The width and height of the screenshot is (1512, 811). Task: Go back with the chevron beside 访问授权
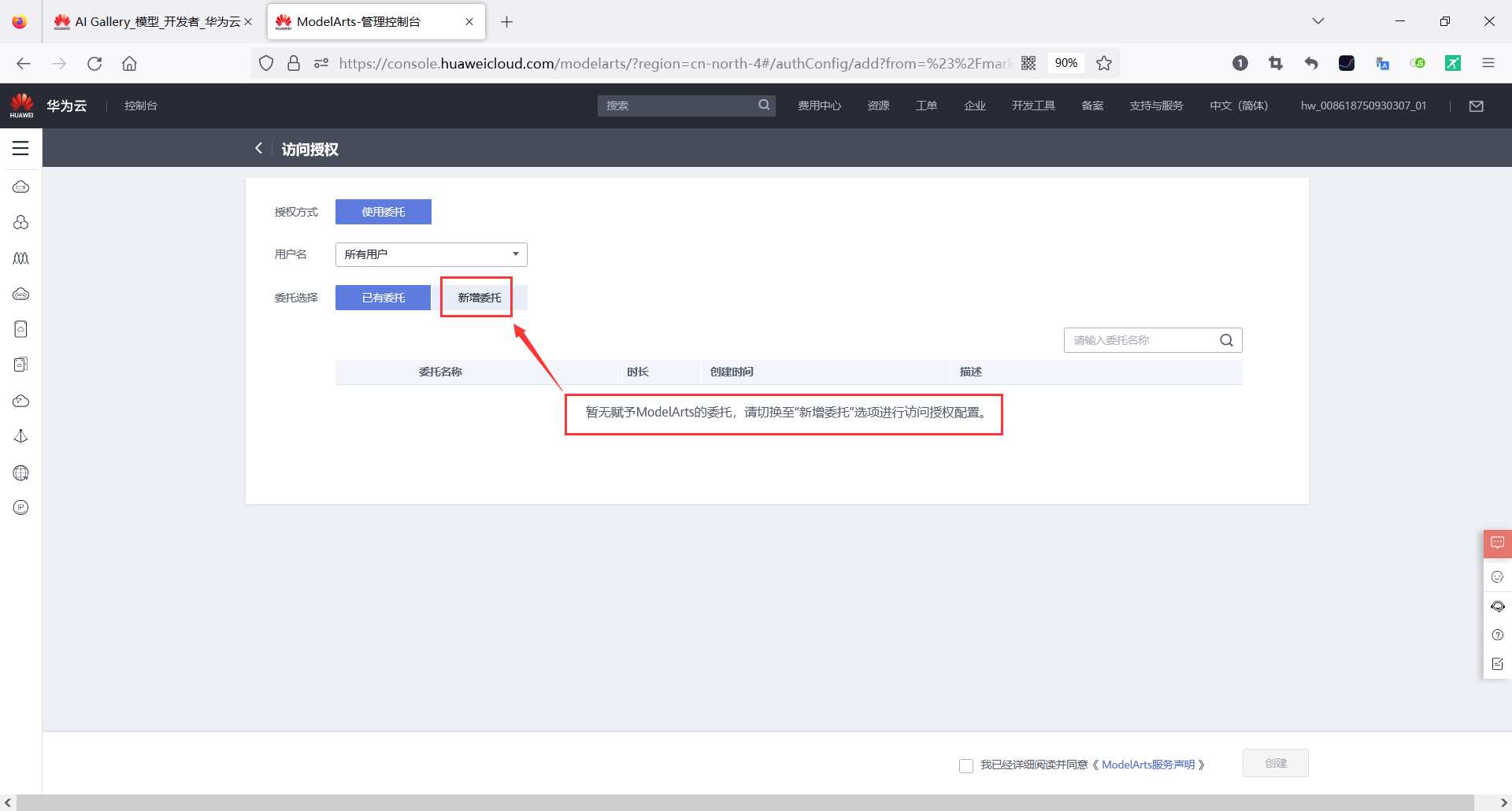click(x=258, y=148)
